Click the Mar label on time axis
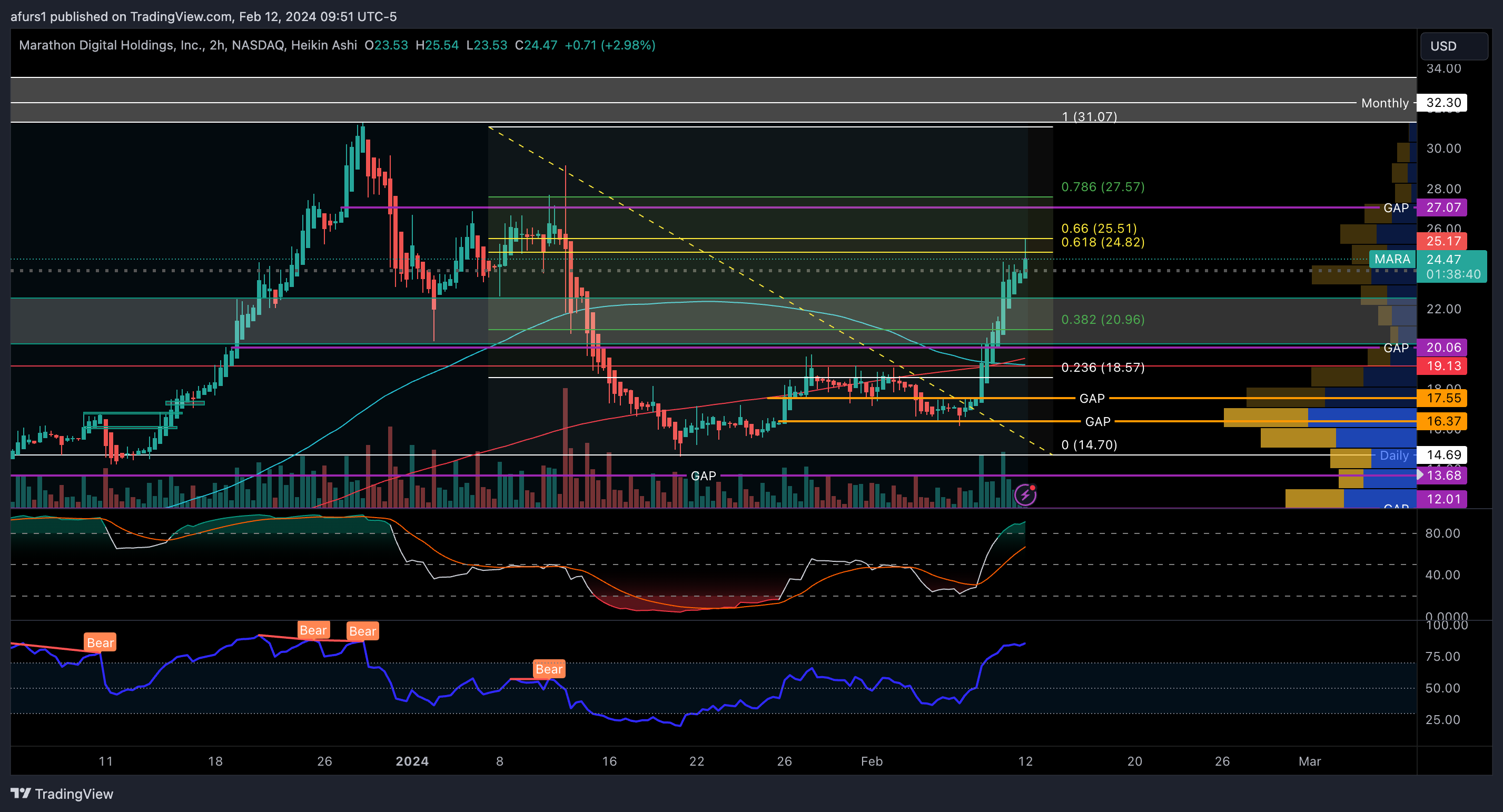 click(x=1309, y=761)
